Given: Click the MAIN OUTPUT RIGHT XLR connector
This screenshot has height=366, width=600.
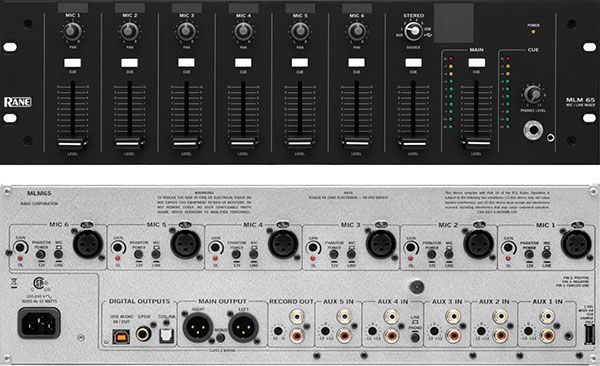Looking at the screenshot, I should [x=198, y=327].
